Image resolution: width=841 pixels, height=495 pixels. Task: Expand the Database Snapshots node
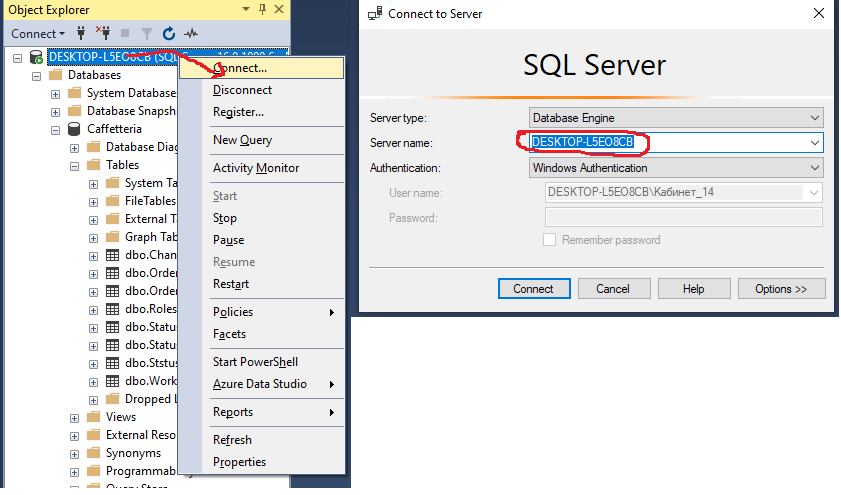coord(55,112)
